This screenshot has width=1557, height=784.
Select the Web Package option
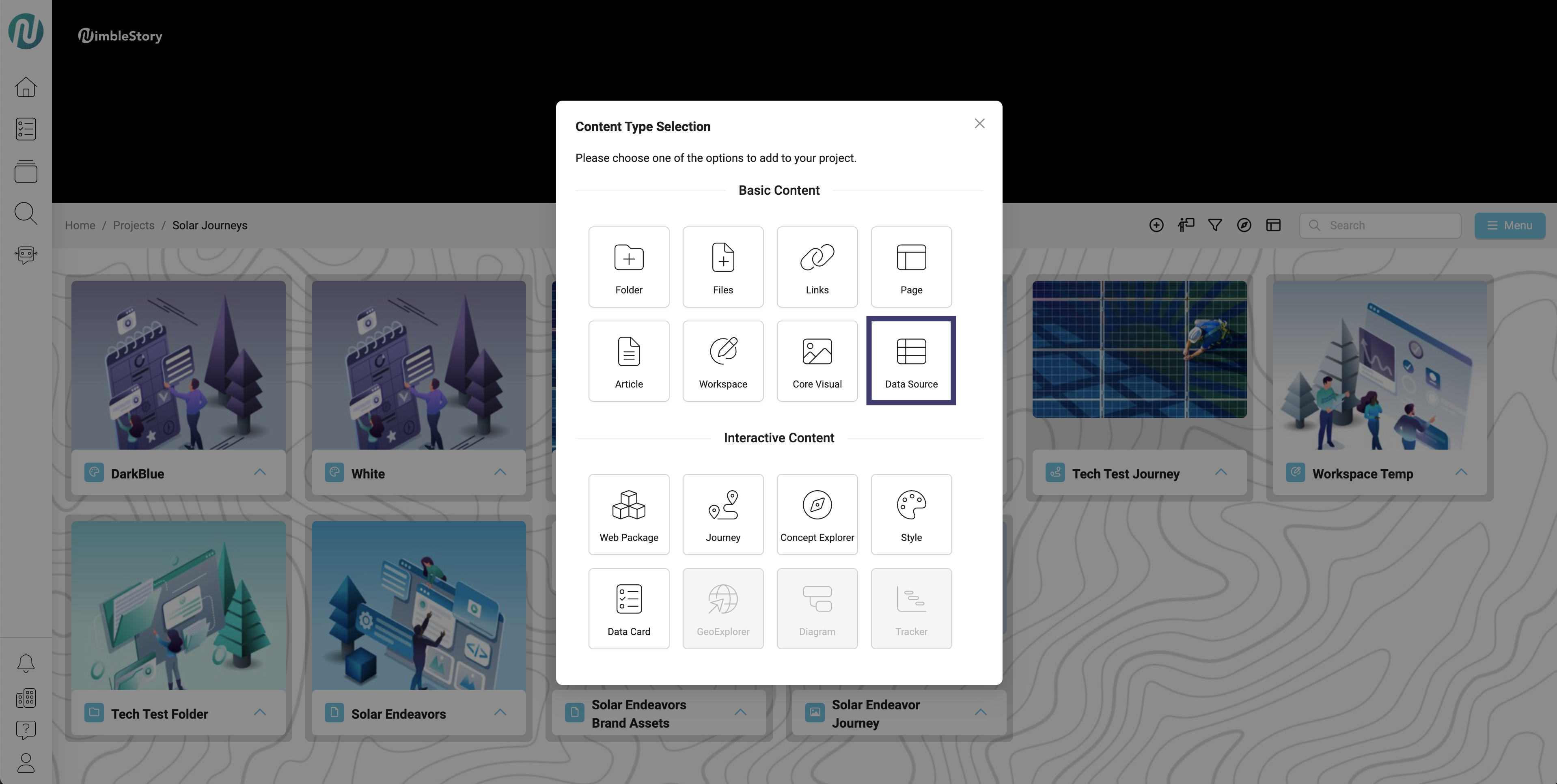pyautogui.click(x=629, y=515)
